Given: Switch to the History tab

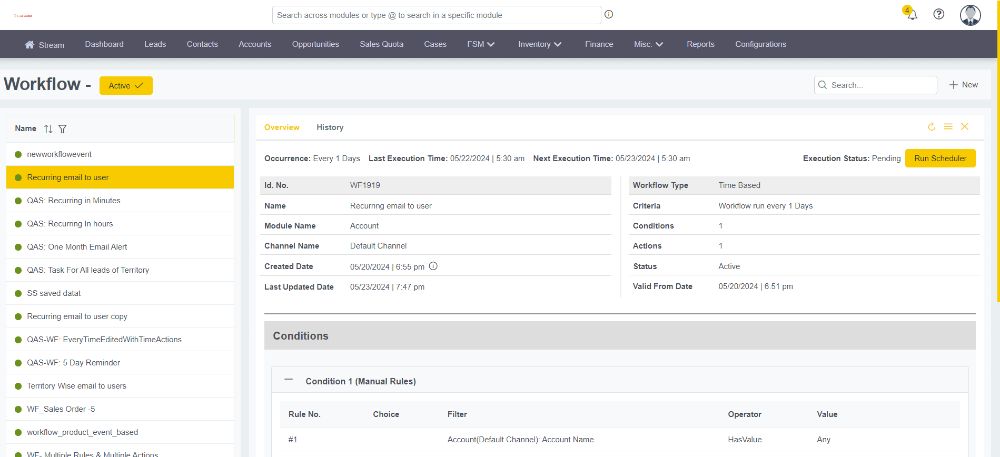Looking at the screenshot, I should click(x=330, y=127).
